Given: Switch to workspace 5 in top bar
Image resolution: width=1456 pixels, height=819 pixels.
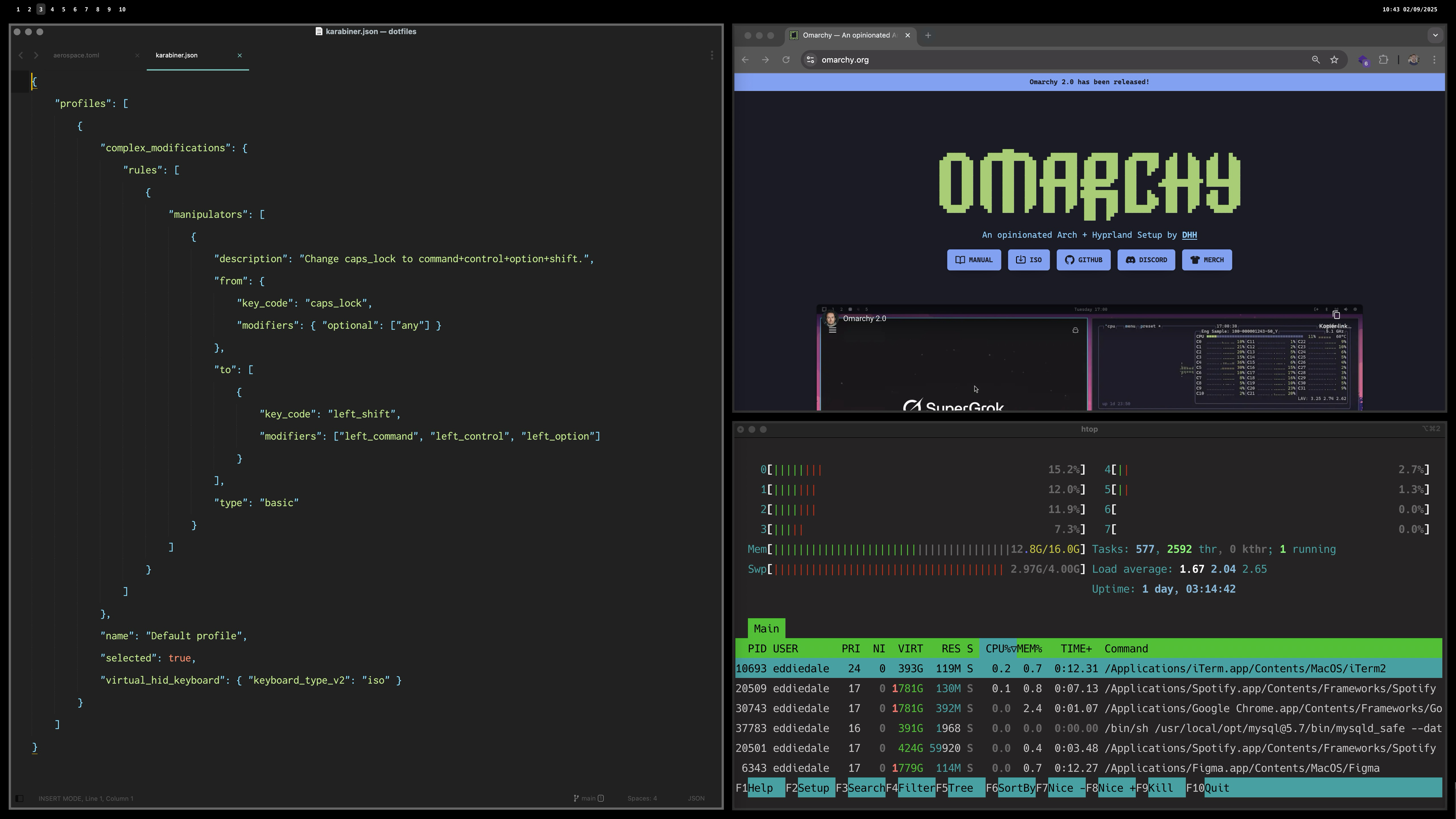Looking at the screenshot, I should point(63,10).
